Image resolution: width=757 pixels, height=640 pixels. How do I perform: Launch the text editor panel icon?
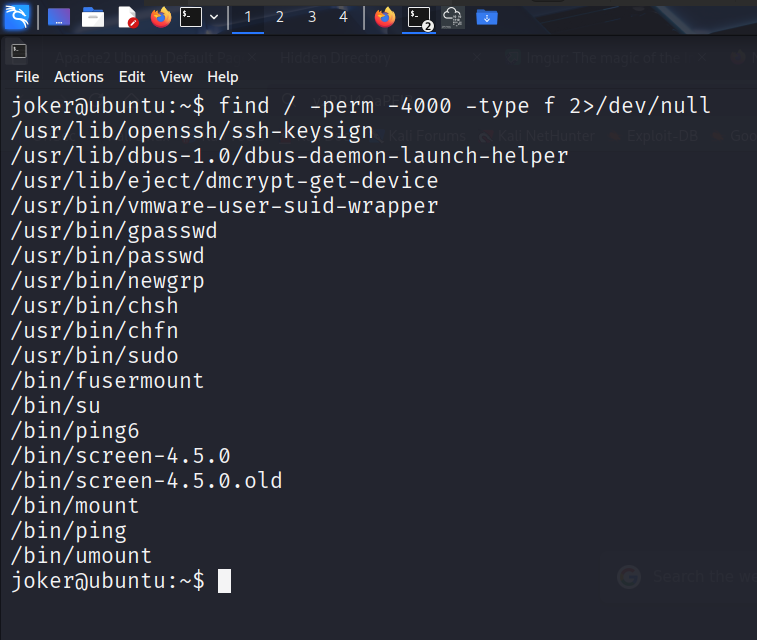pyautogui.click(x=128, y=17)
